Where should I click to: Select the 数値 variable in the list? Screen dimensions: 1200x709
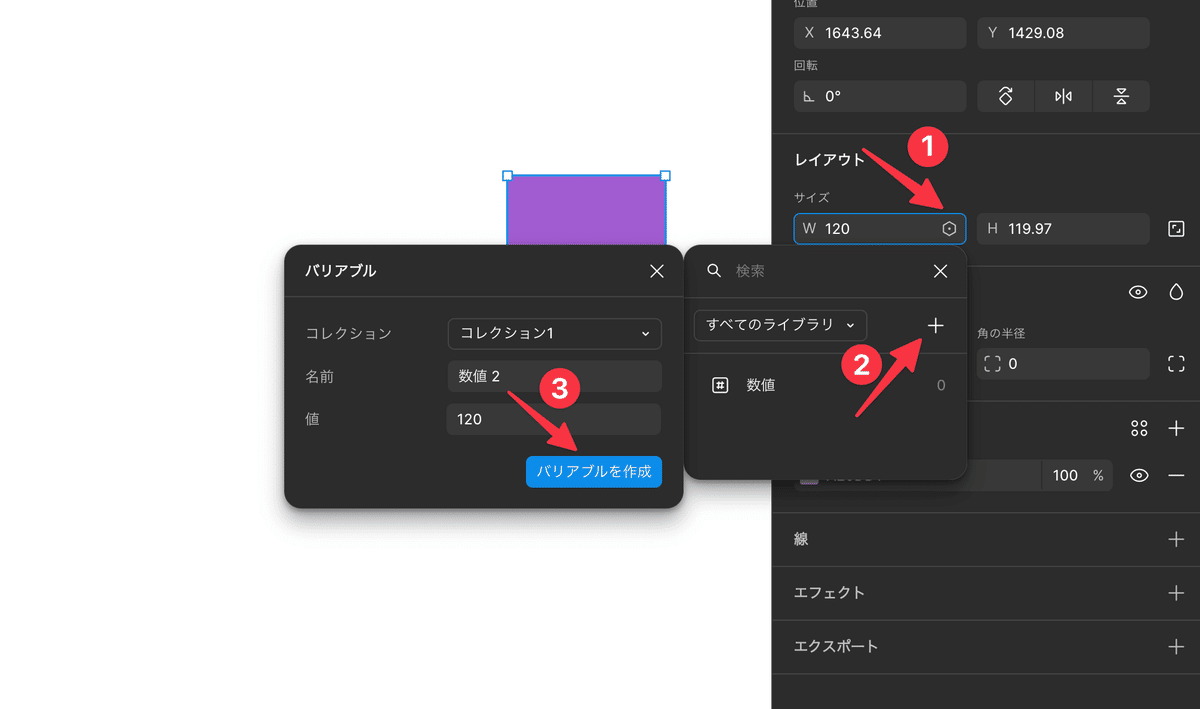point(761,385)
